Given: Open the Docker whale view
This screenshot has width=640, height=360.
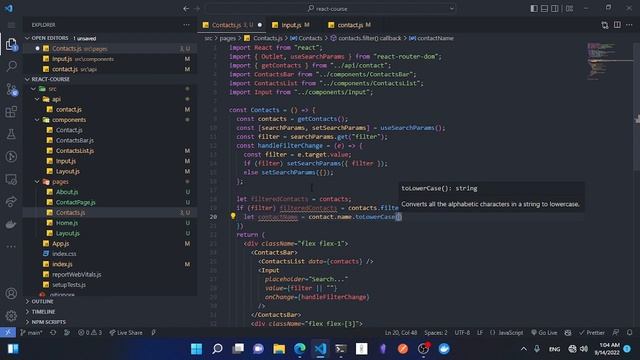Looking at the screenshot, I should (x=11, y=224).
